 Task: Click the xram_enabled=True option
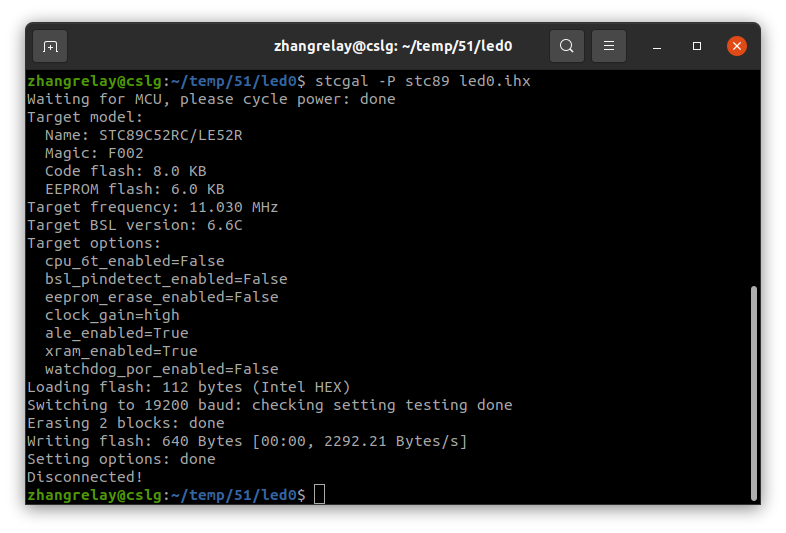[x=121, y=352]
